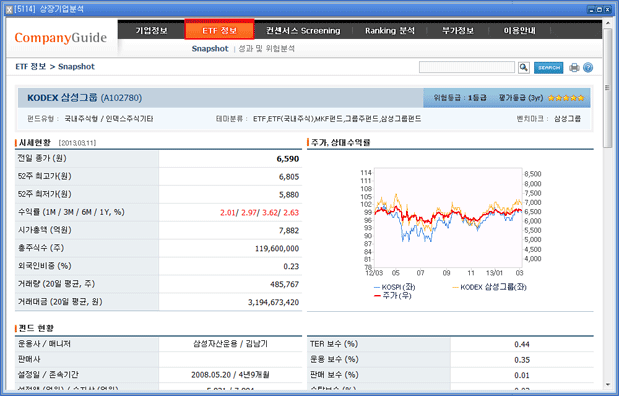Click the 수익률 values 2.01/2.97/3.62/2.63
This screenshot has height=396, width=619.
259,212
